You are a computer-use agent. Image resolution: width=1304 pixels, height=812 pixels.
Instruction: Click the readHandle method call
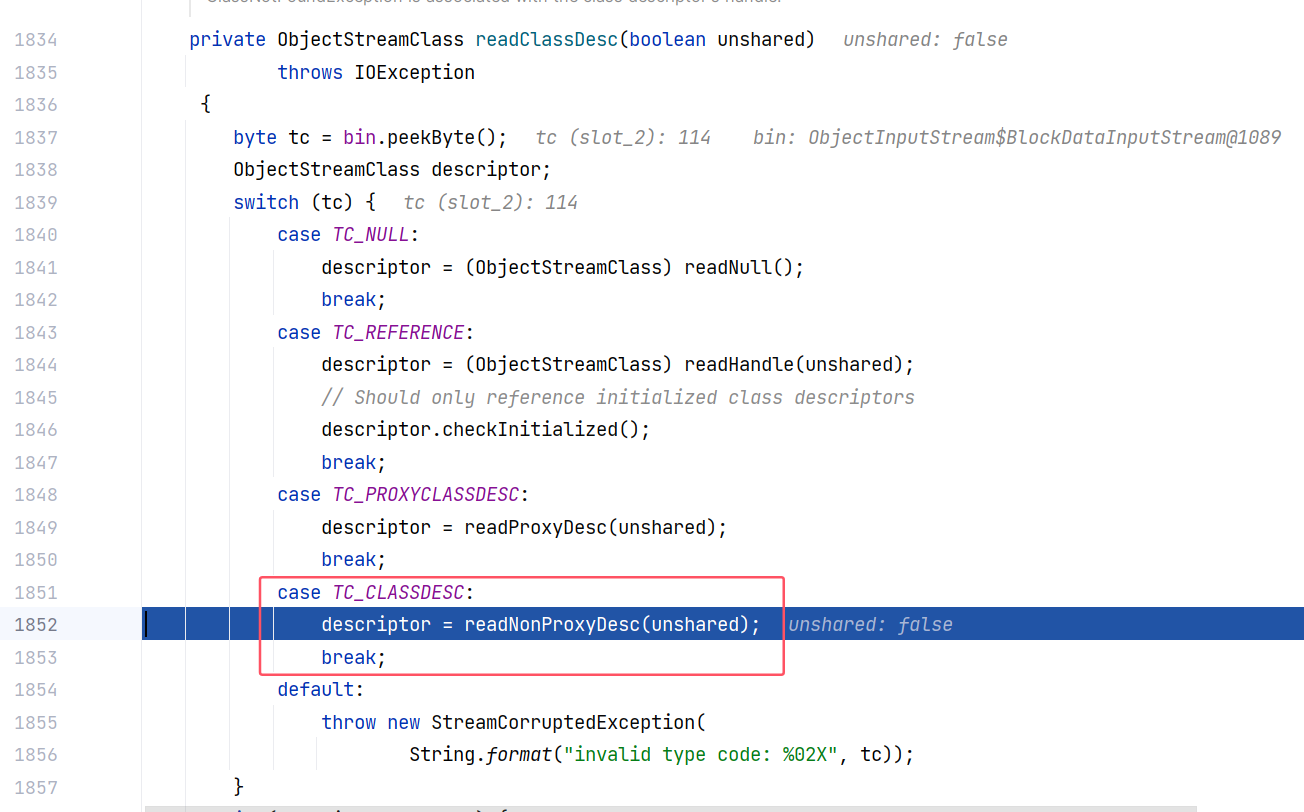point(738,365)
